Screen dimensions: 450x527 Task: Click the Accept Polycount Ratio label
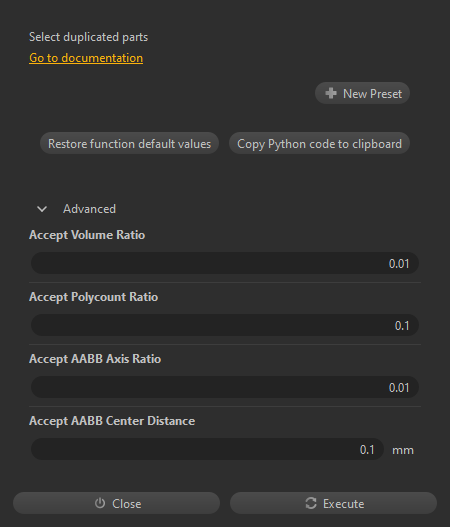coord(93,297)
